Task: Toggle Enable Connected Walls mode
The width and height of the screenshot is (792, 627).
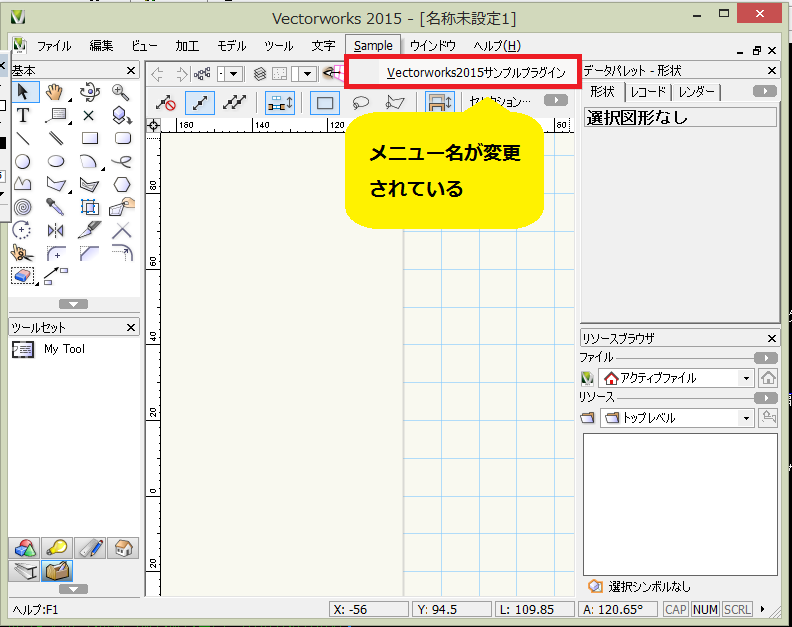Action: pos(279,103)
